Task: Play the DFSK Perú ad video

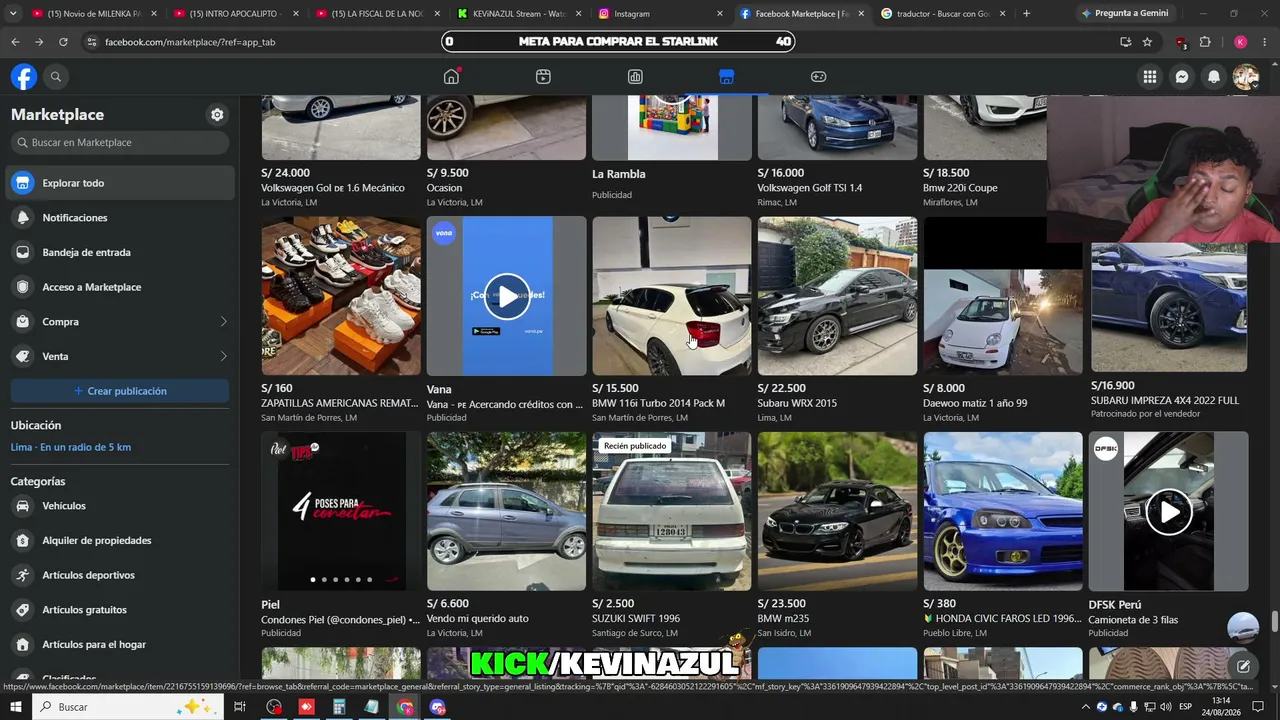Action: tap(1168, 512)
